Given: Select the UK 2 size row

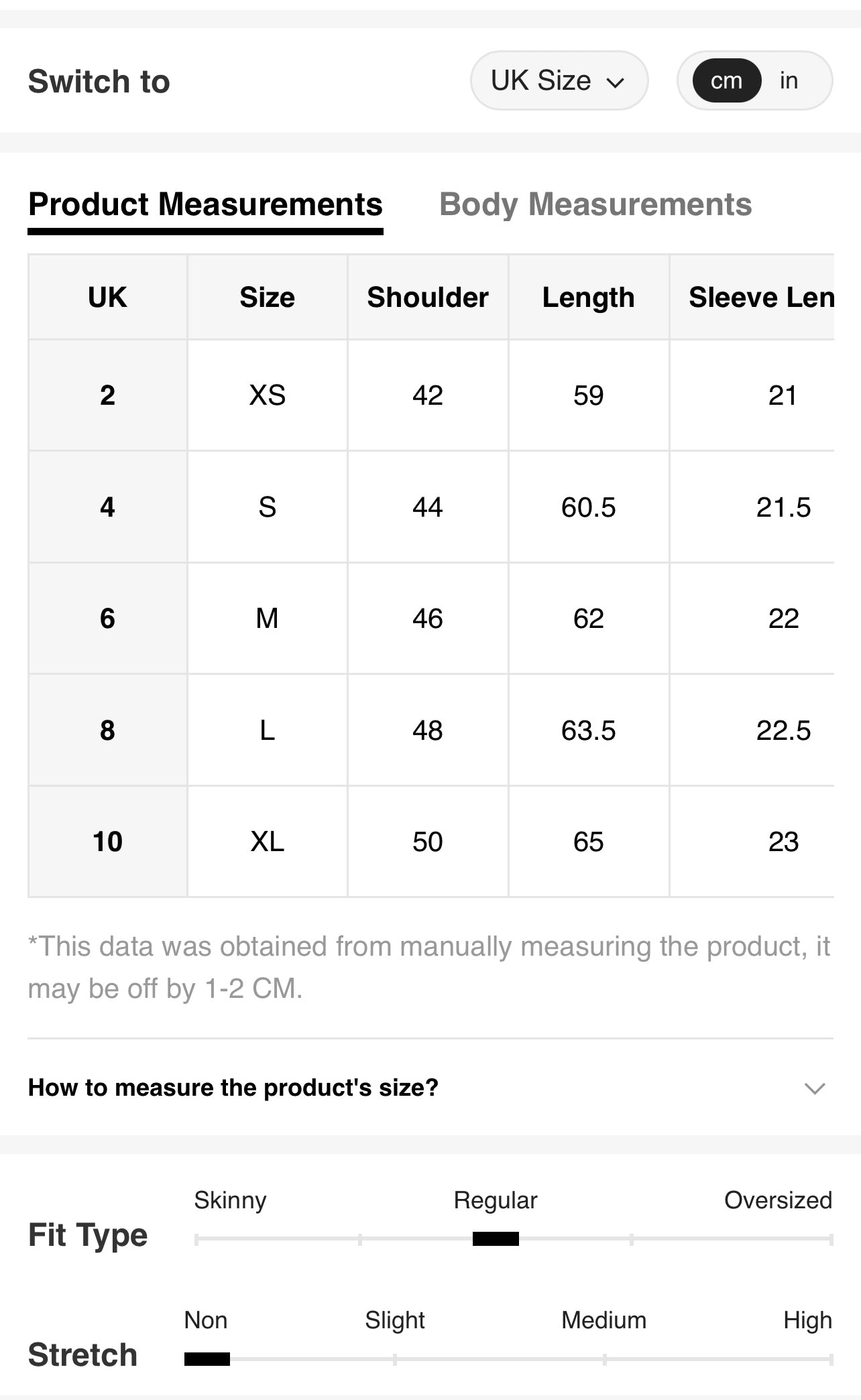Looking at the screenshot, I should click(107, 395).
